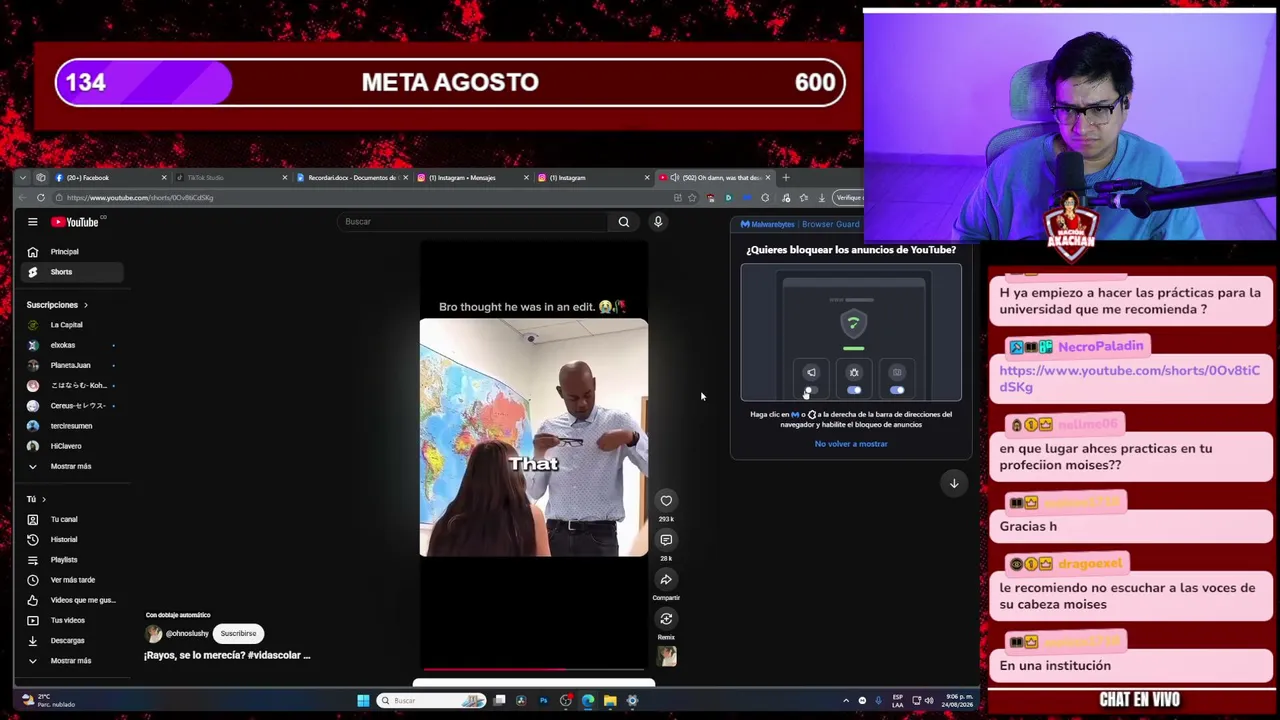Open the YouTube hamburger guide menu
Screen dimensions: 1280x720
pos(32,222)
